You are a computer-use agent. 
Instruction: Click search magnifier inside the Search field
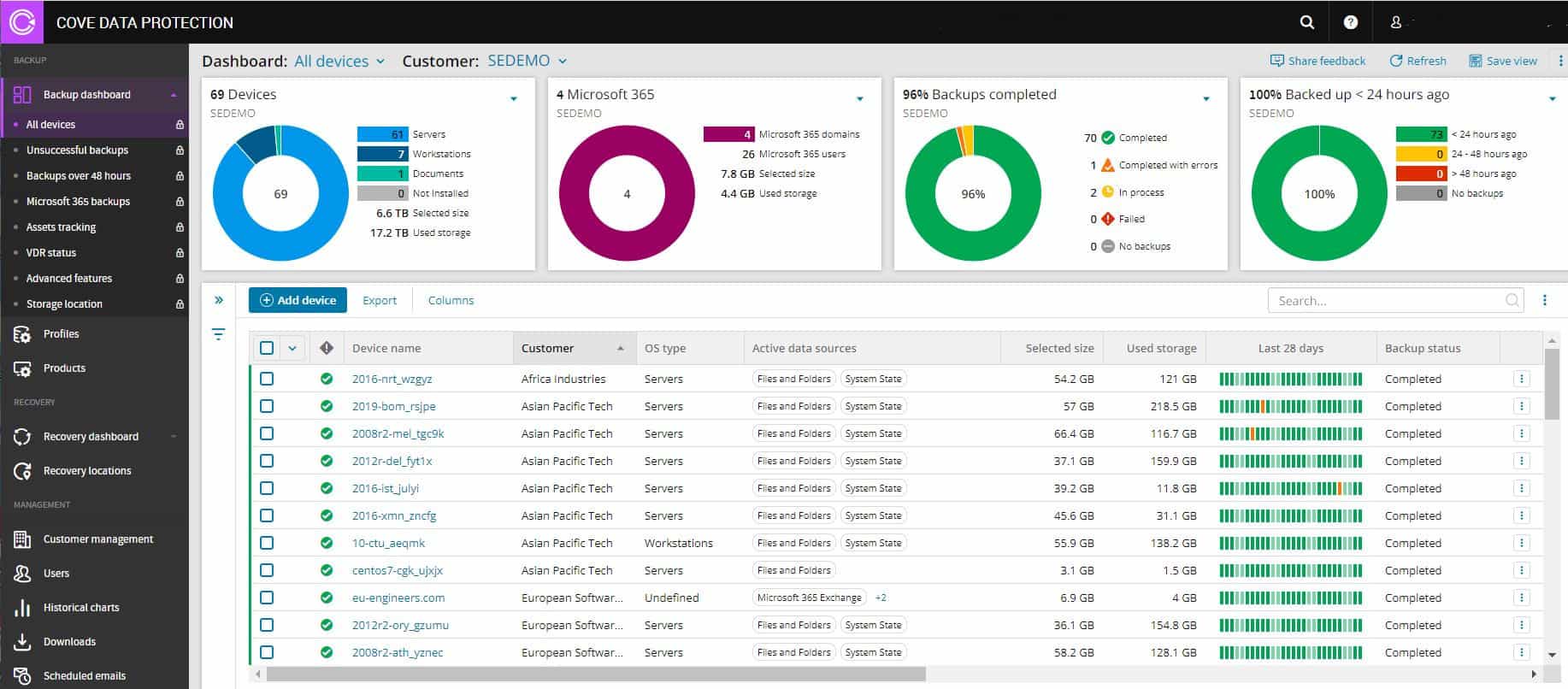(x=1512, y=300)
